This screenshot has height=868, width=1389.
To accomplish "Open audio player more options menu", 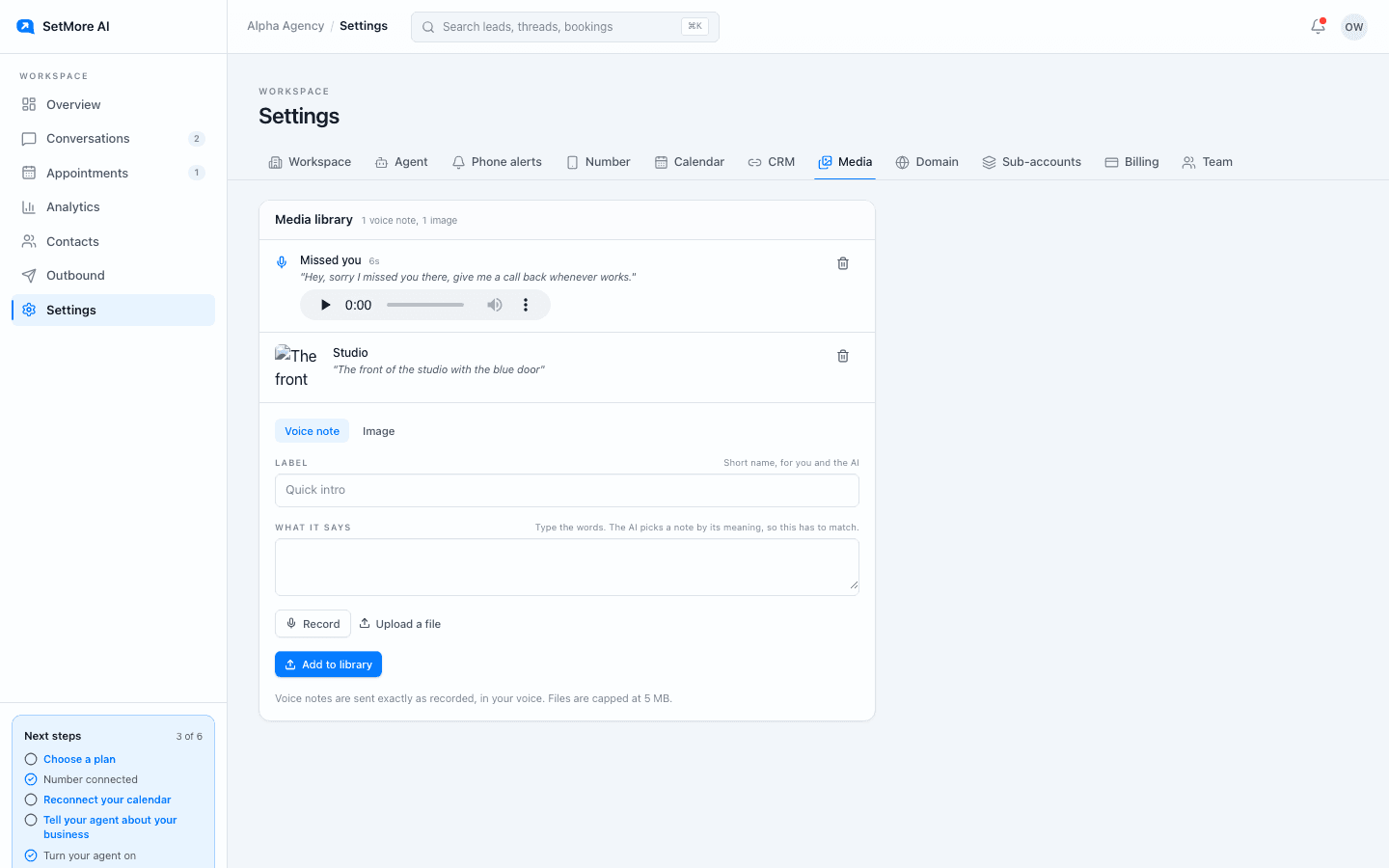I will (526, 305).
